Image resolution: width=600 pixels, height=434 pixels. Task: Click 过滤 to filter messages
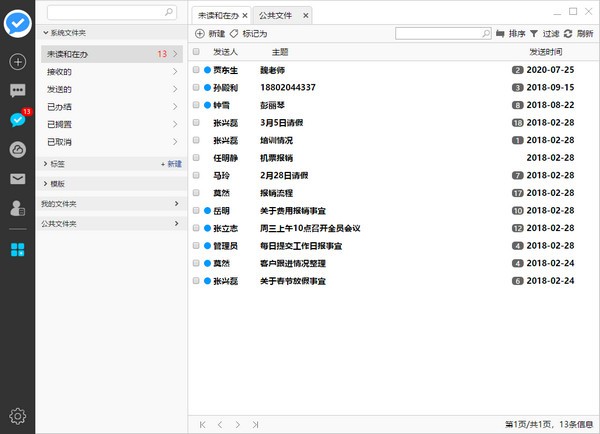[x=546, y=34]
